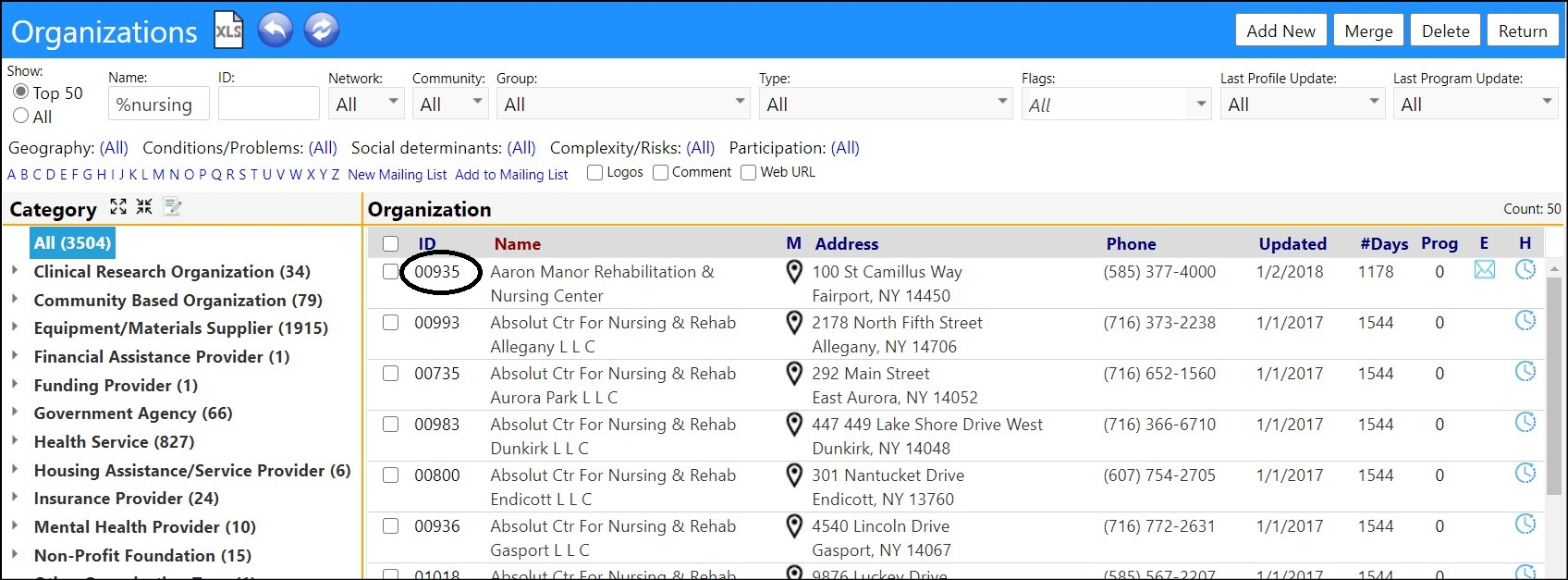
Task: Click the Name filter input field
Action: [x=159, y=104]
